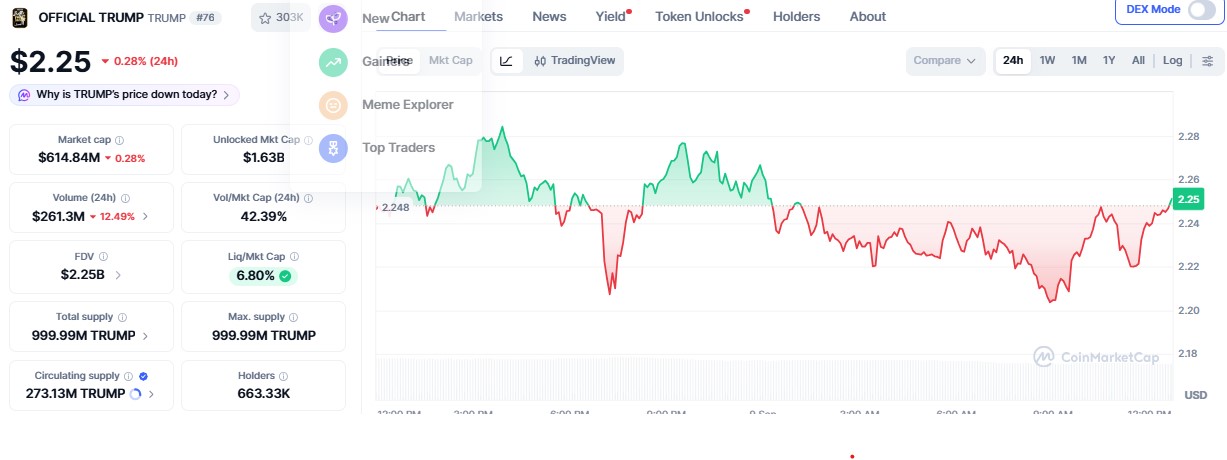Click Market cap info icon
The image size is (1227, 460).
[120, 141]
